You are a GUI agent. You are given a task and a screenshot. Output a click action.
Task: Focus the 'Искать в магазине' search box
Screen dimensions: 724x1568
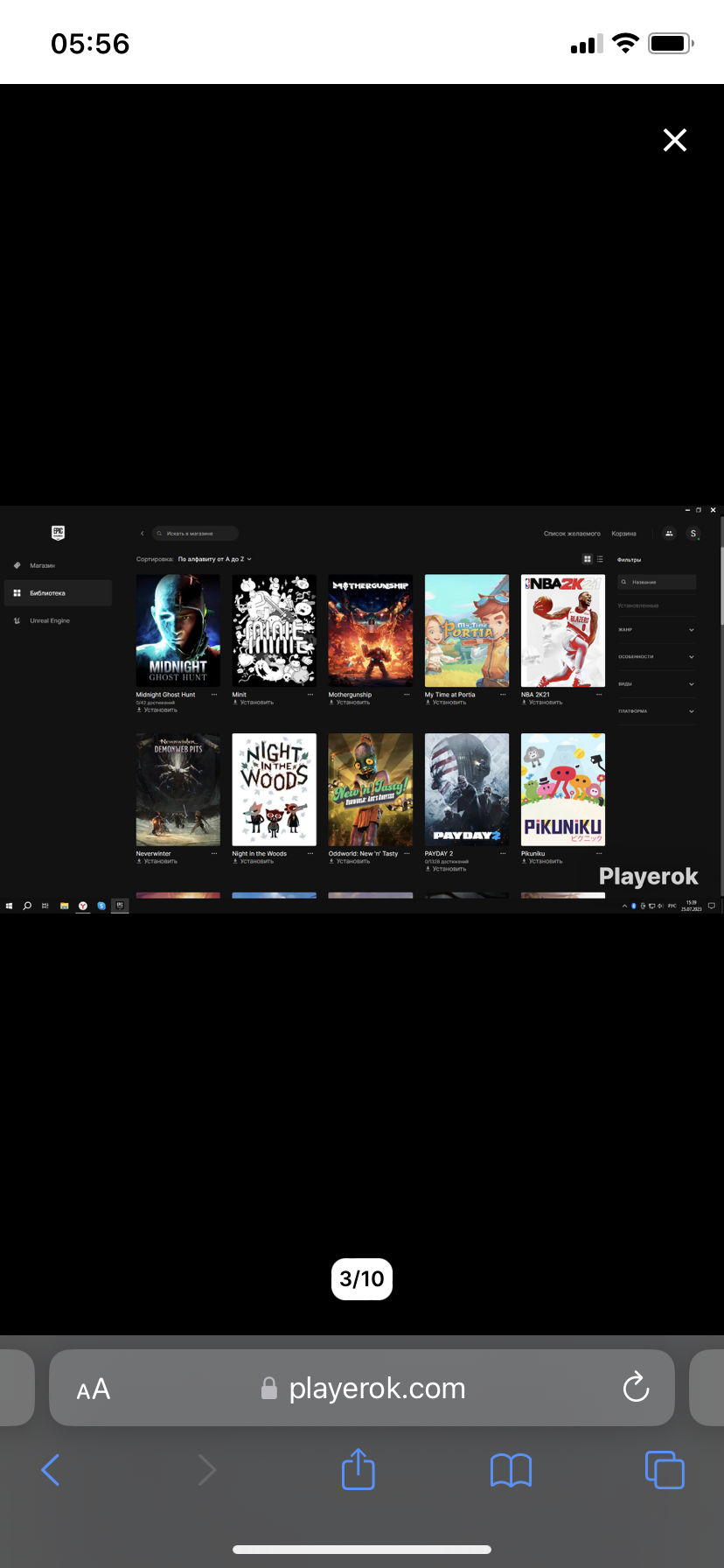tap(195, 533)
